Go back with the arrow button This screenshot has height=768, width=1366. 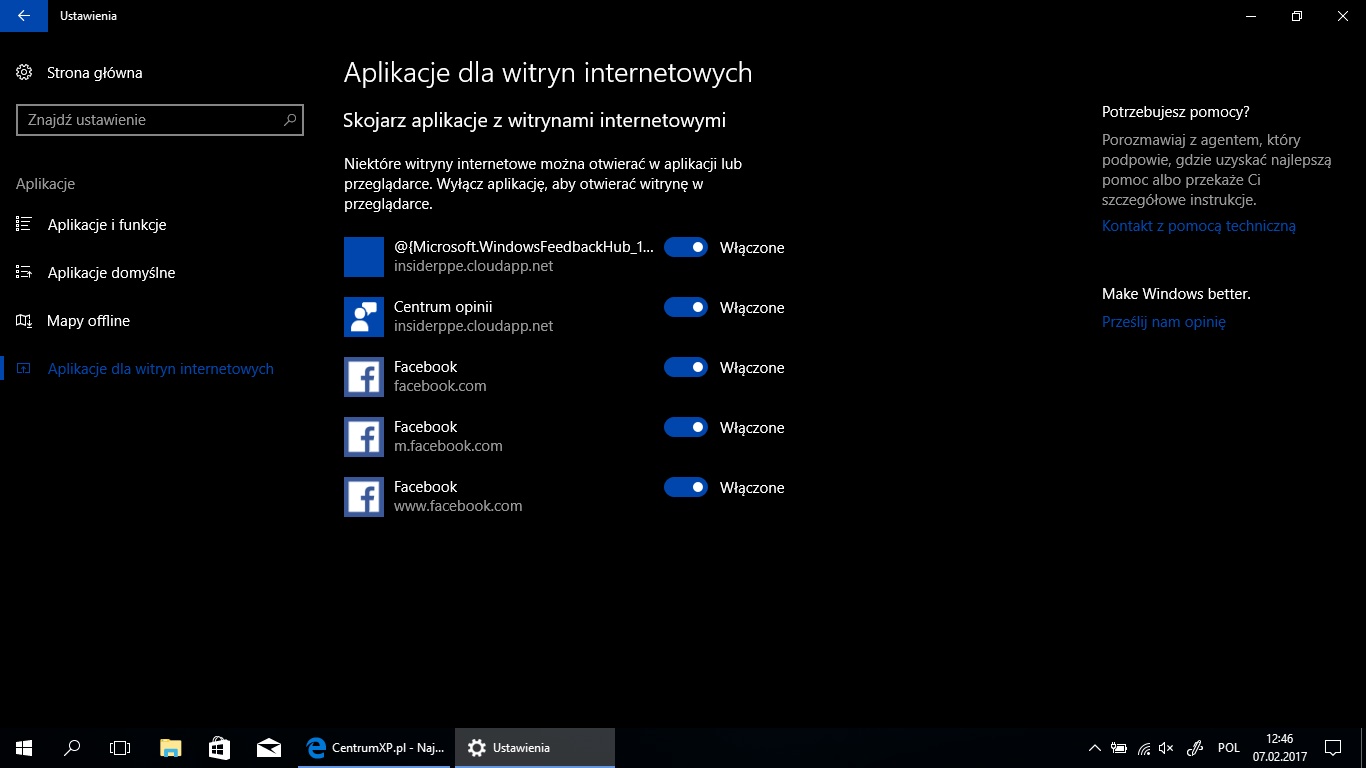pyautogui.click(x=23, y=16)
